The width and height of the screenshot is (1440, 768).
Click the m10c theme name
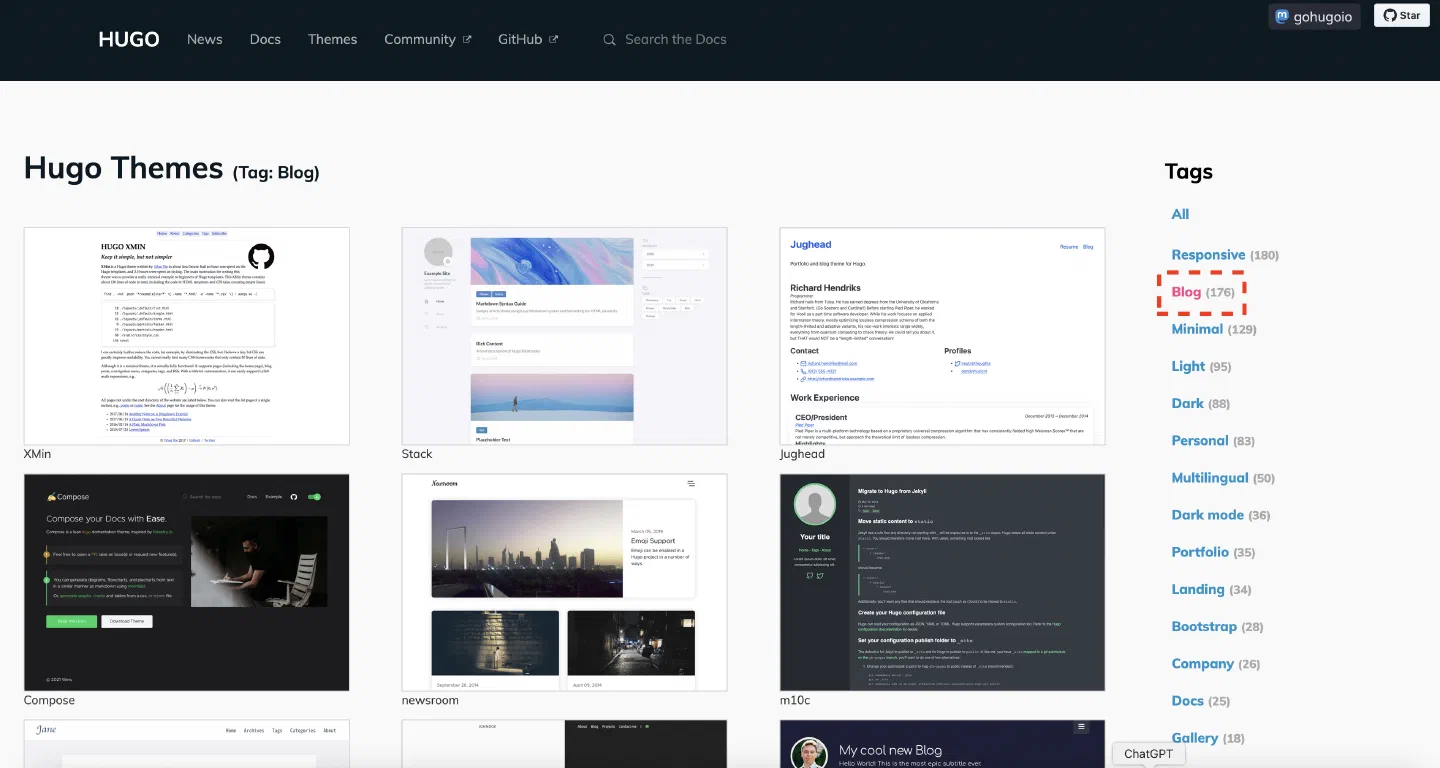tap(795, 700)
